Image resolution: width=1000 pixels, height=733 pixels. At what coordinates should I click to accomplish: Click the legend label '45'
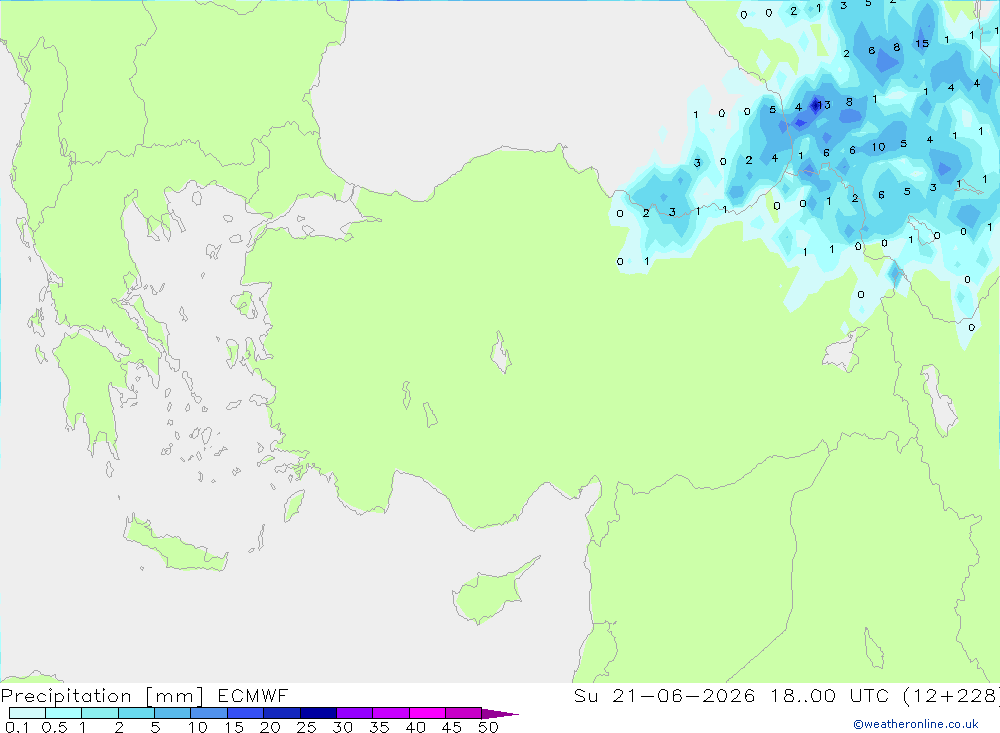tap(452, 727)
